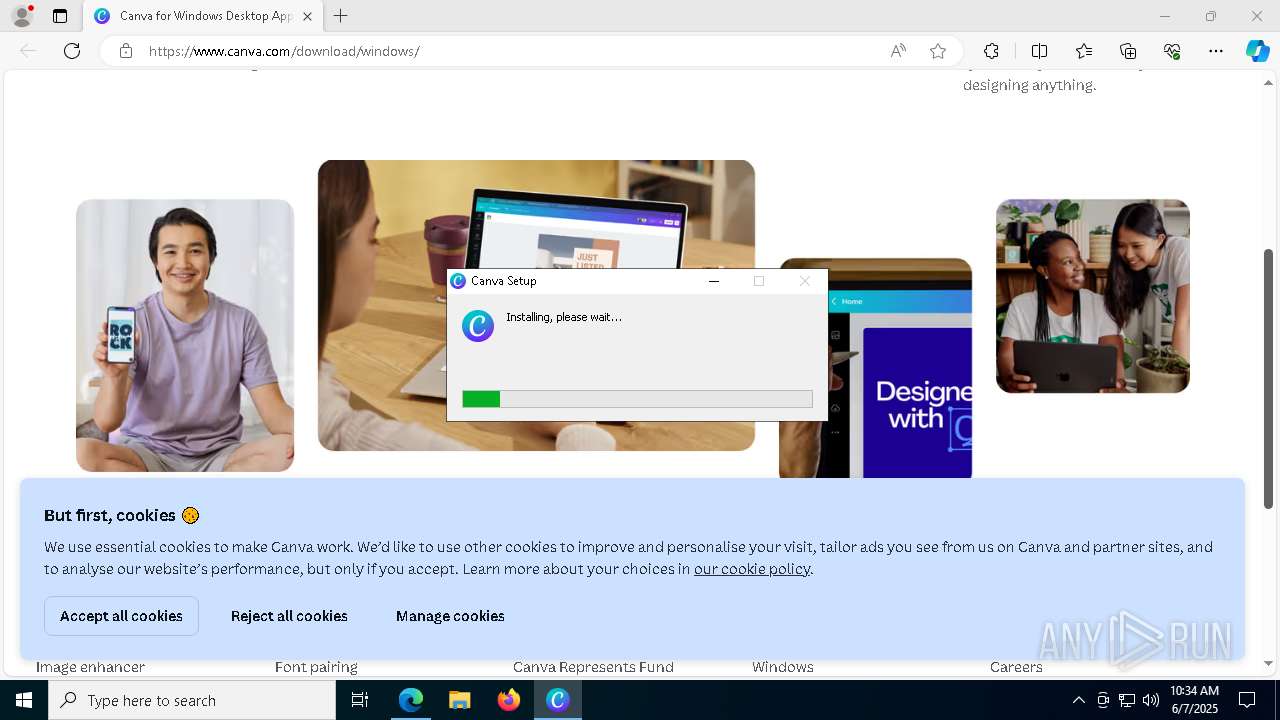Viewport: 1280px width, 720px height.
Task: Show hidden system tray icons
Action: tap(1078, 700)
